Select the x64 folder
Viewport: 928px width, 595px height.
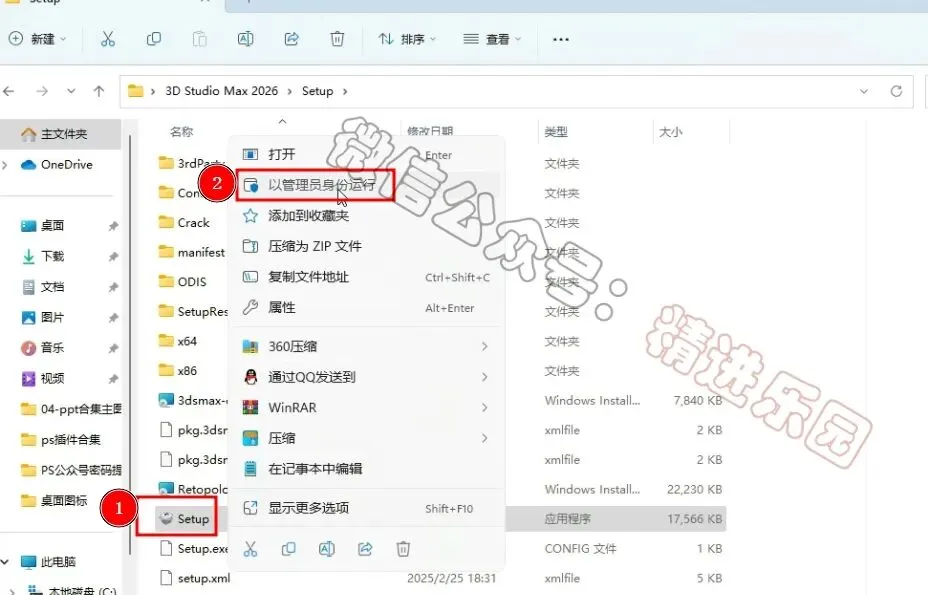178,342
